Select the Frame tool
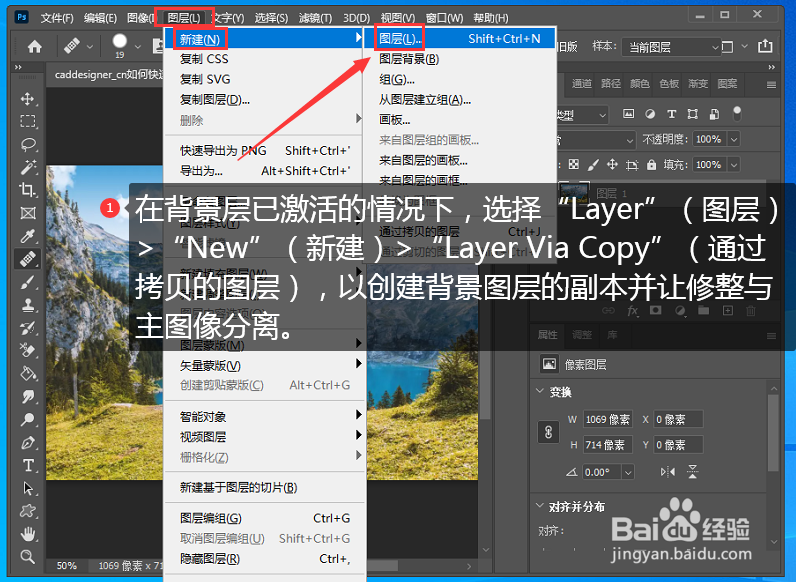 (27, 213)
